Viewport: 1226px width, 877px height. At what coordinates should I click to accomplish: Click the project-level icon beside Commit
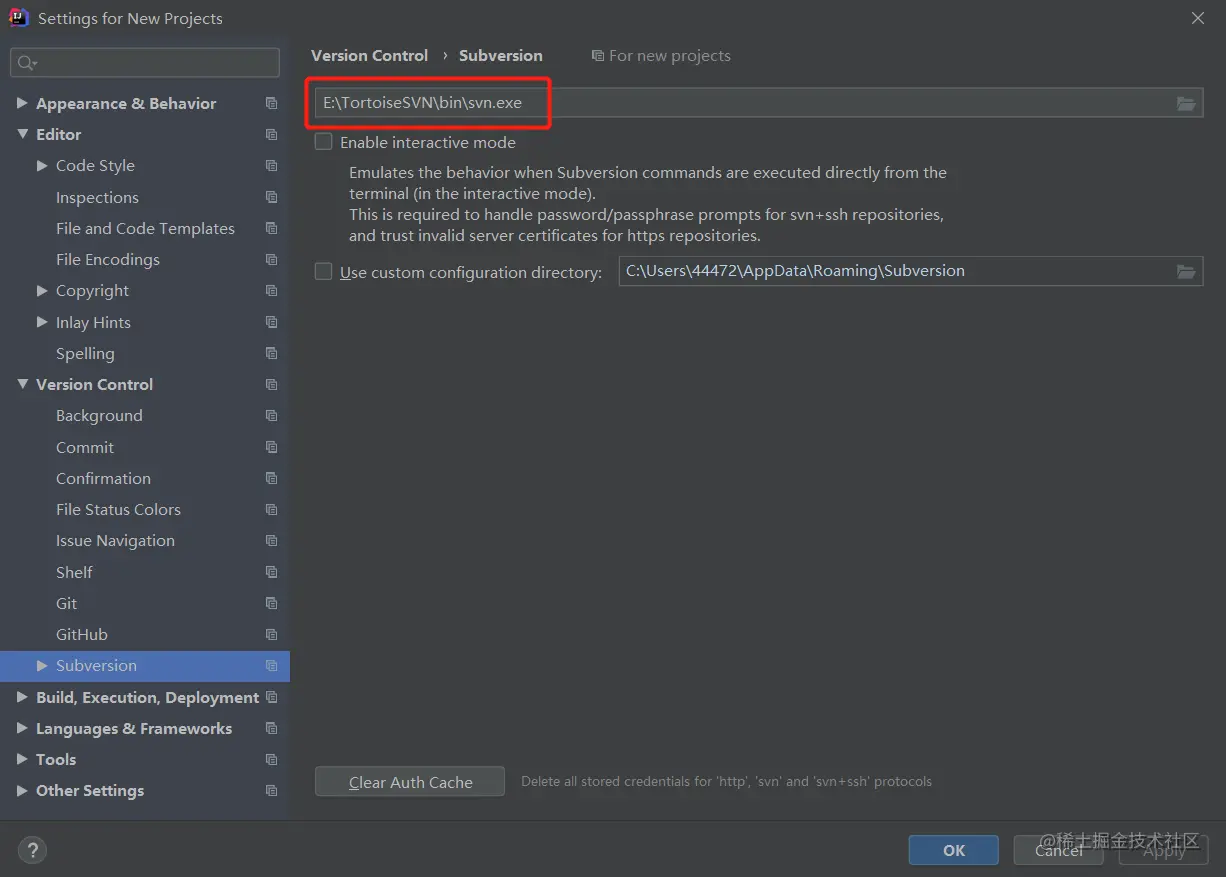pos(271,447)
